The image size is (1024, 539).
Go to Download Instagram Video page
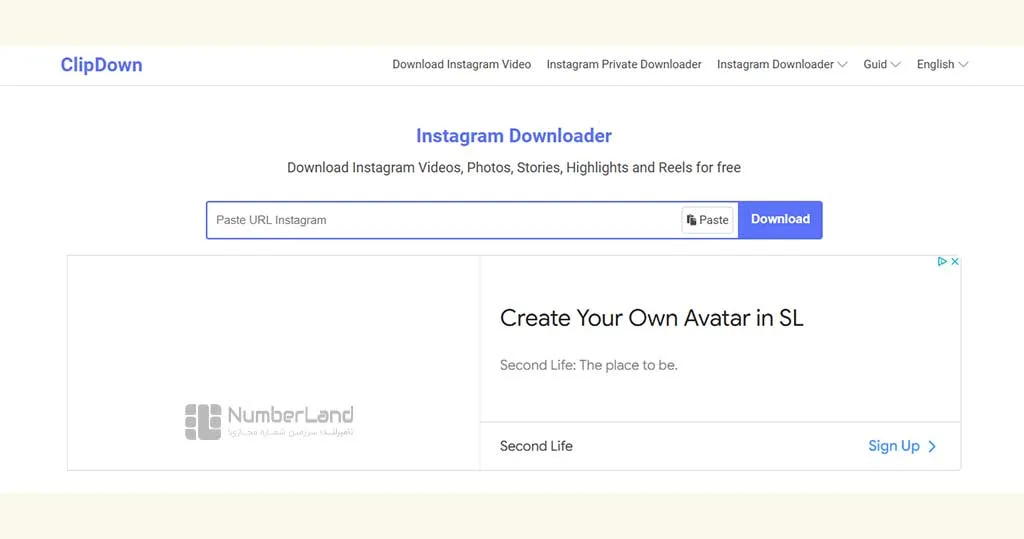(x=461, y=64)
